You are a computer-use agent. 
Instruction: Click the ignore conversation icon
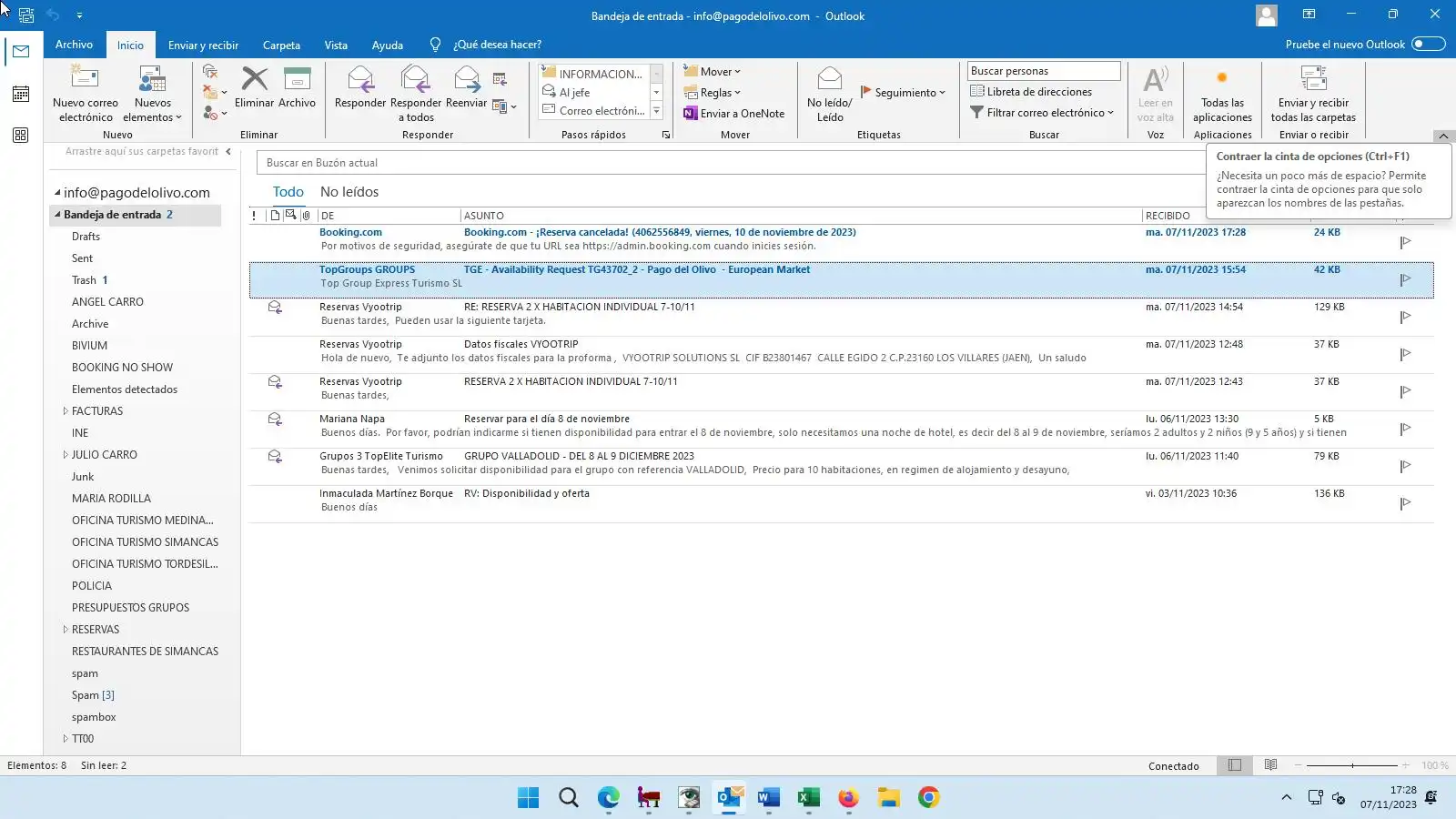click(x=210, y=71)
